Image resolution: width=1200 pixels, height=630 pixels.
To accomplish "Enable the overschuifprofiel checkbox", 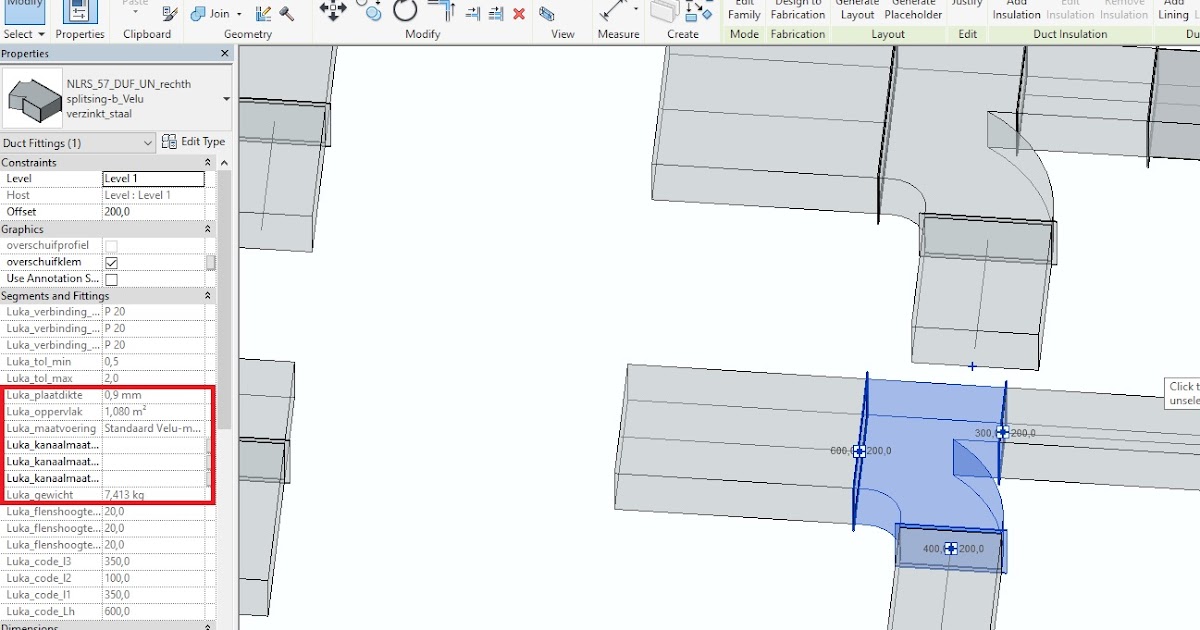I will (111, 245).
